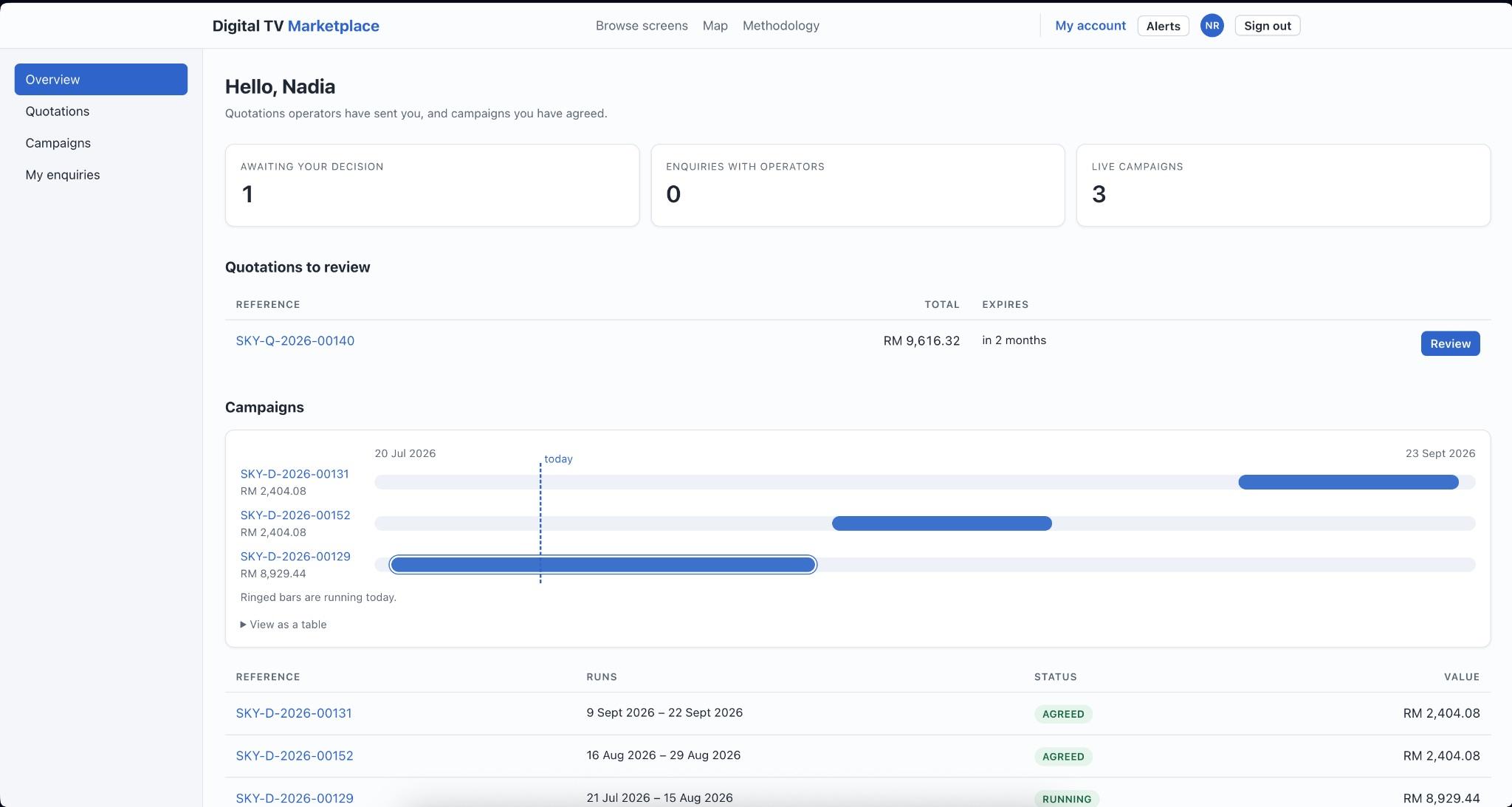Click the Digital TV Marketplace logo
The width and height of the screenshot is (1512, 807).
click(295, 26)
